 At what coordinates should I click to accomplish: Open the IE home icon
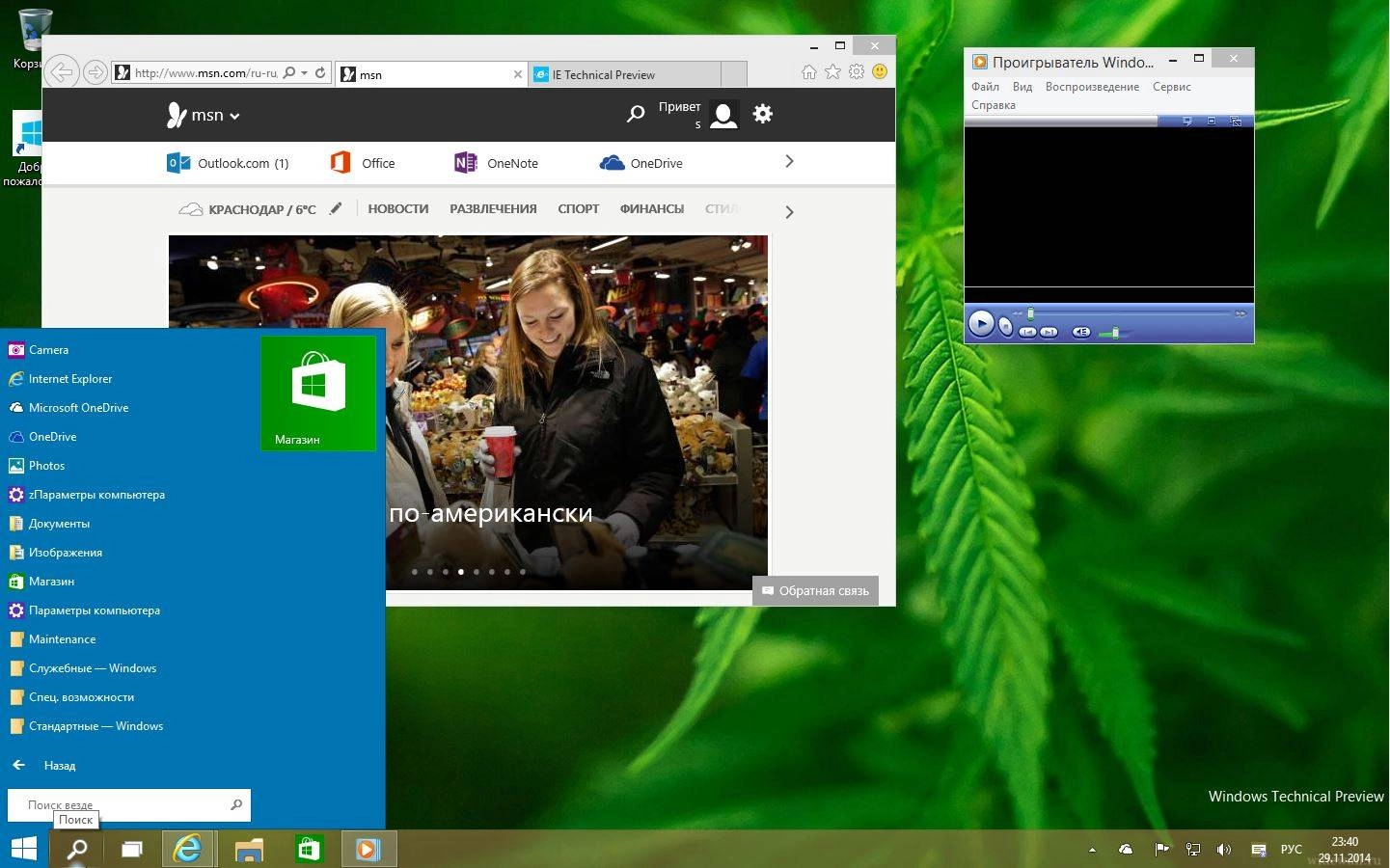pyautogui.click(x=809, y=72)
